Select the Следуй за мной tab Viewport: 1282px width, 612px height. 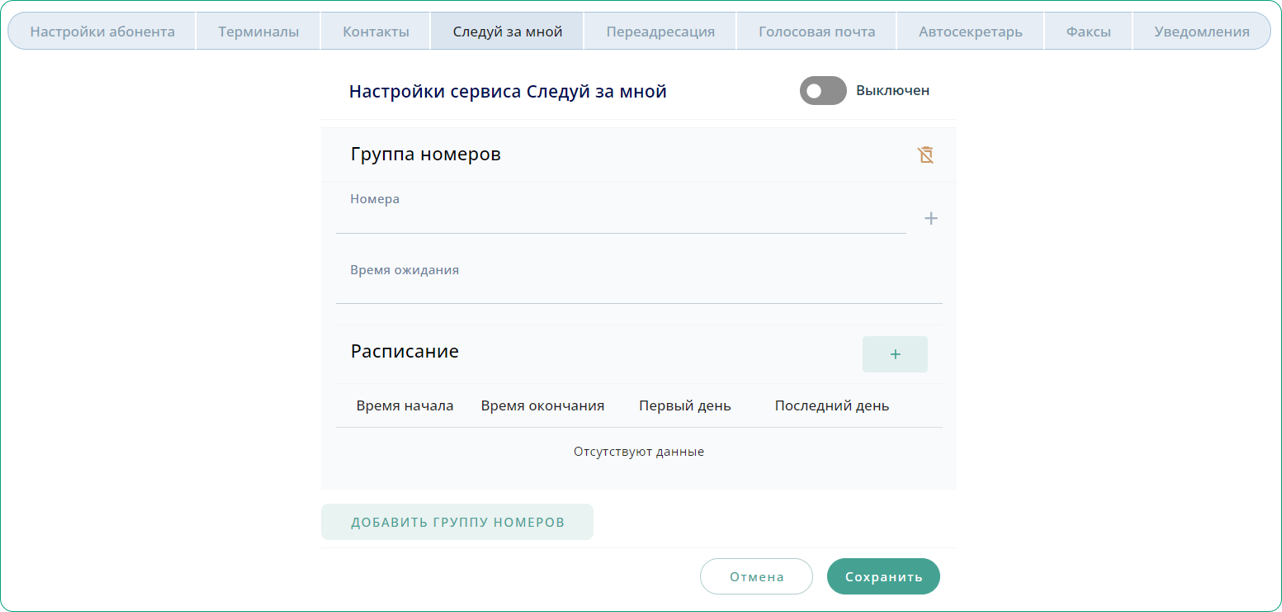point(507,31)
